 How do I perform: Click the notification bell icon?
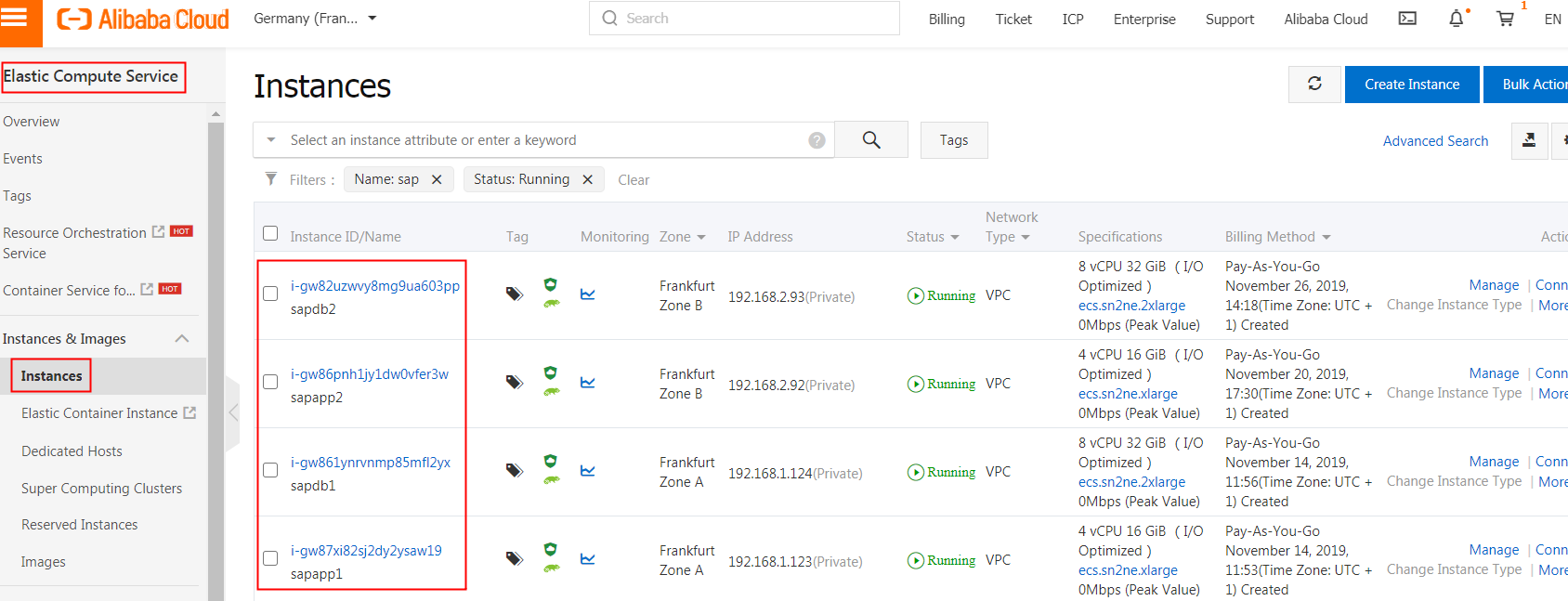coord(1457,19)
